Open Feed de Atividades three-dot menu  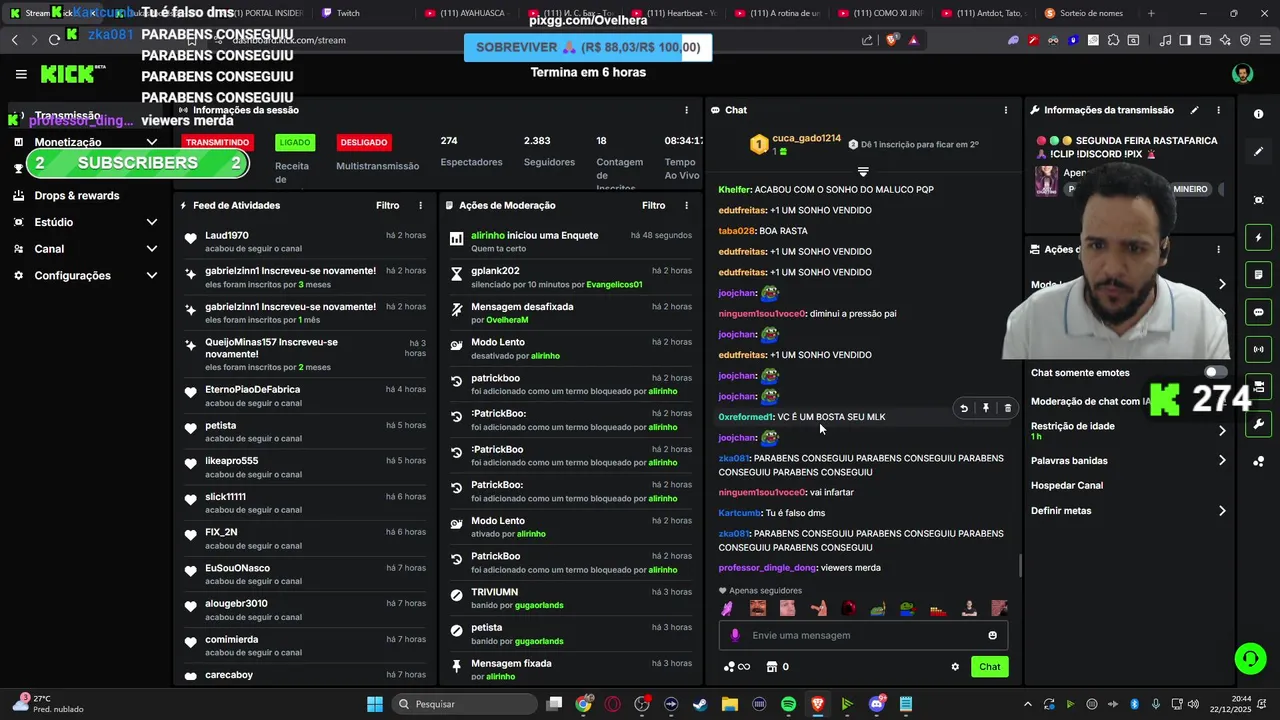click(421, 205)
